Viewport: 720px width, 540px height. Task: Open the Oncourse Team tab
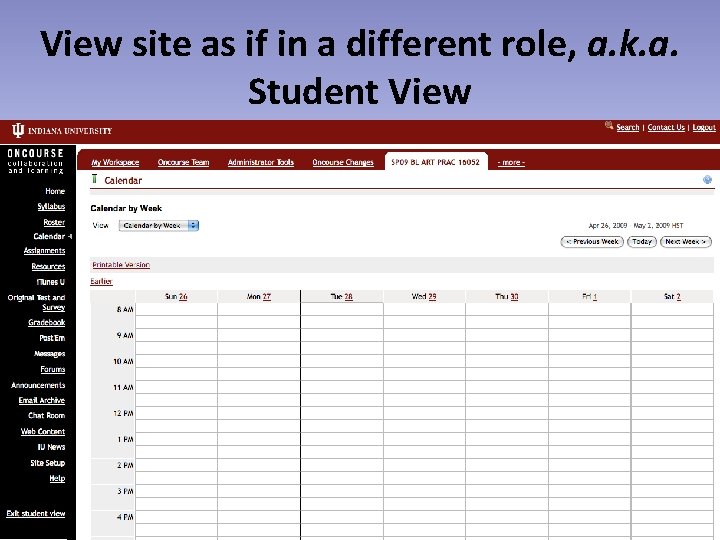pos(183,163)
